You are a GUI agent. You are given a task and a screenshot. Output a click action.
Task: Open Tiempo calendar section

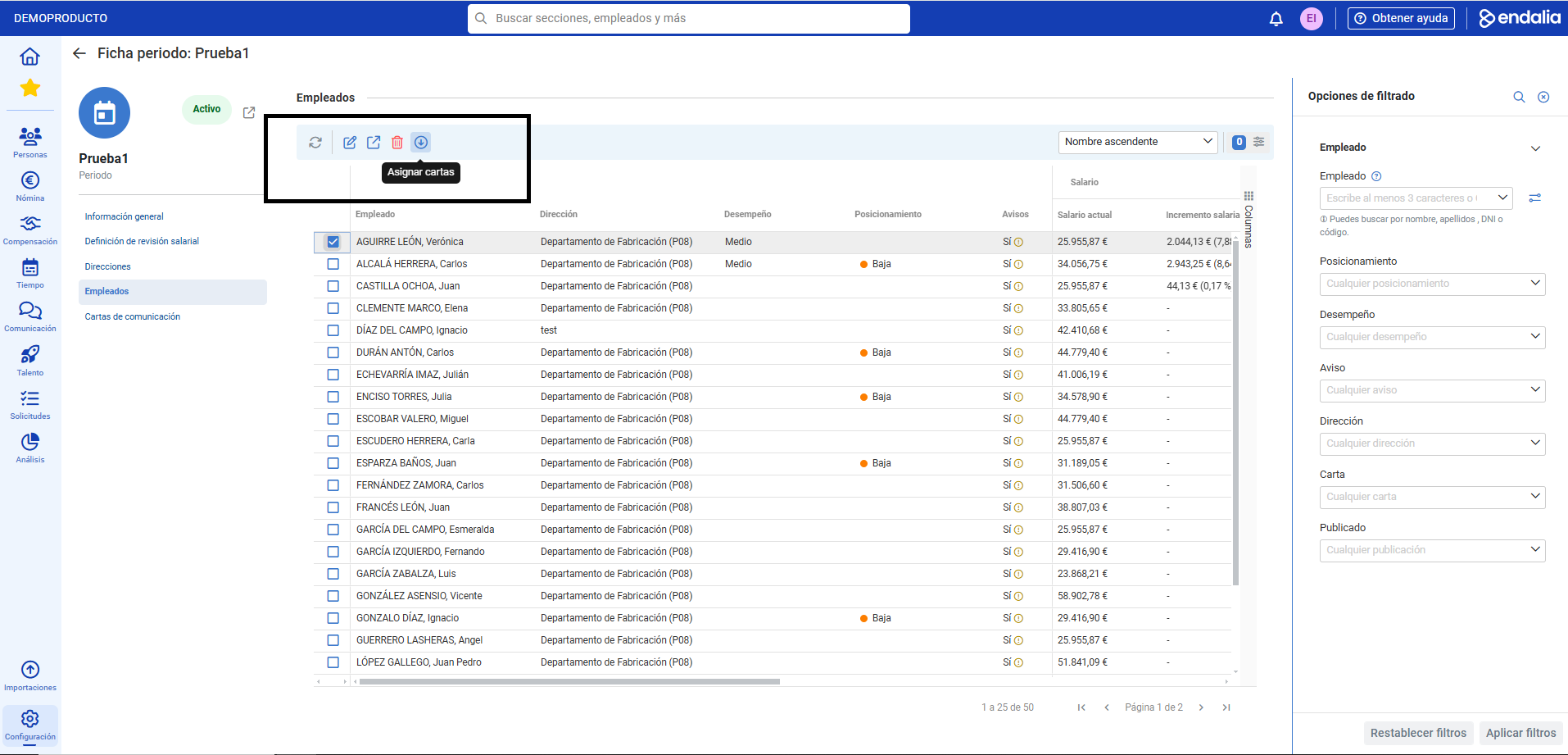pos(30,274)
